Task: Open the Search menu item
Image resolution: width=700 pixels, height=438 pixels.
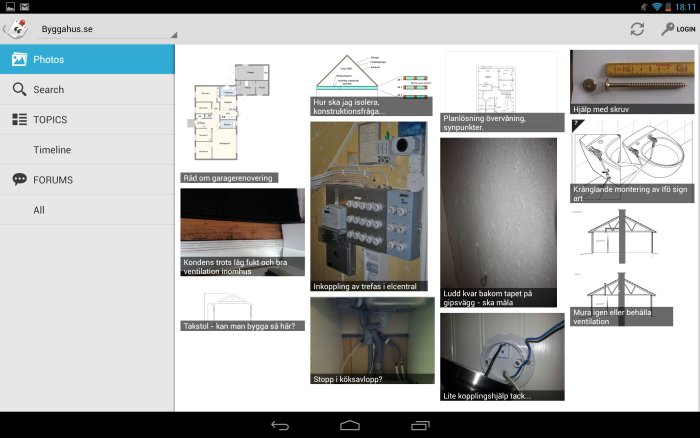Action: 87,89
